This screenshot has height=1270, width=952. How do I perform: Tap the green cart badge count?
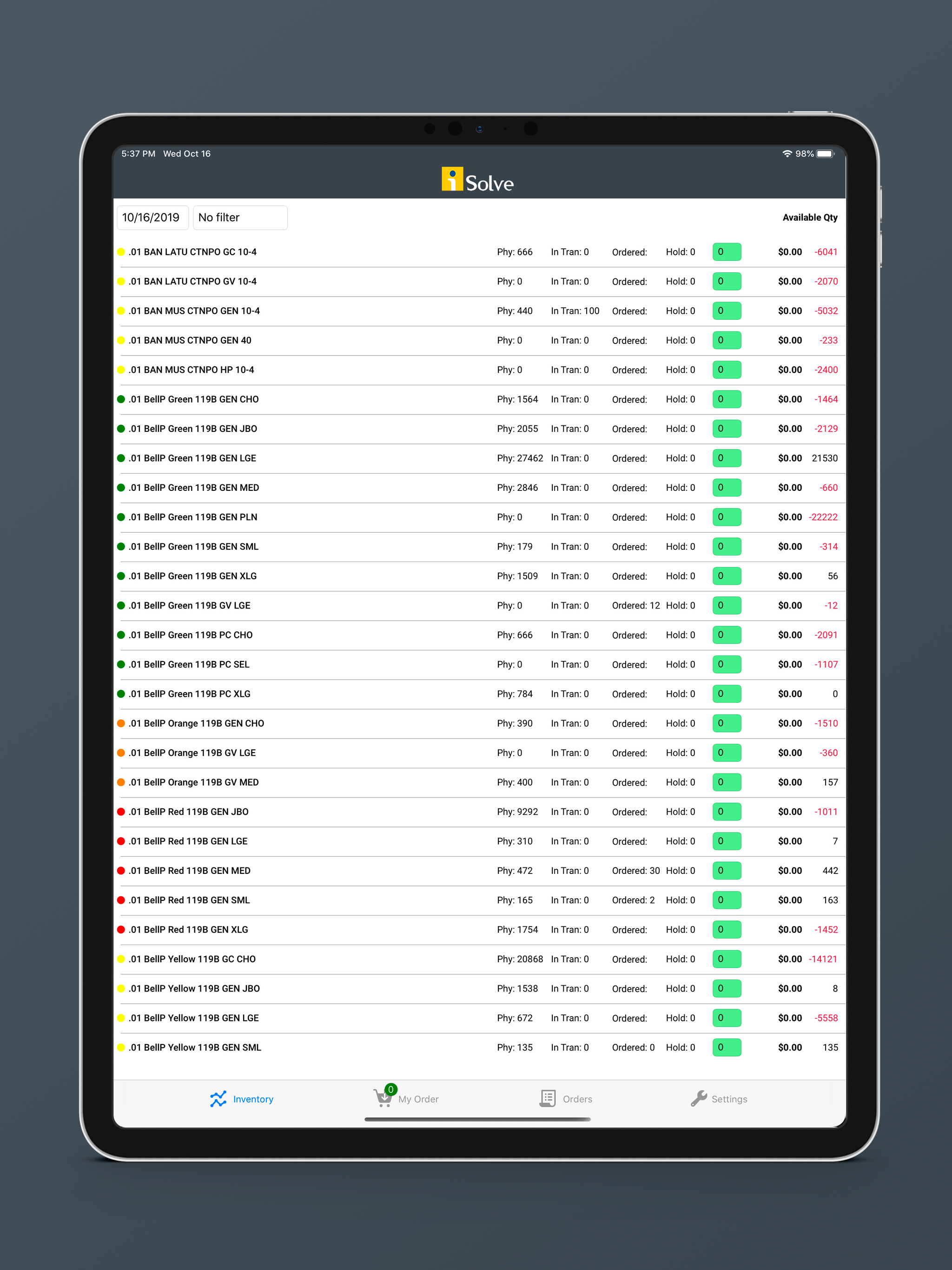[x=390, y=1089]
